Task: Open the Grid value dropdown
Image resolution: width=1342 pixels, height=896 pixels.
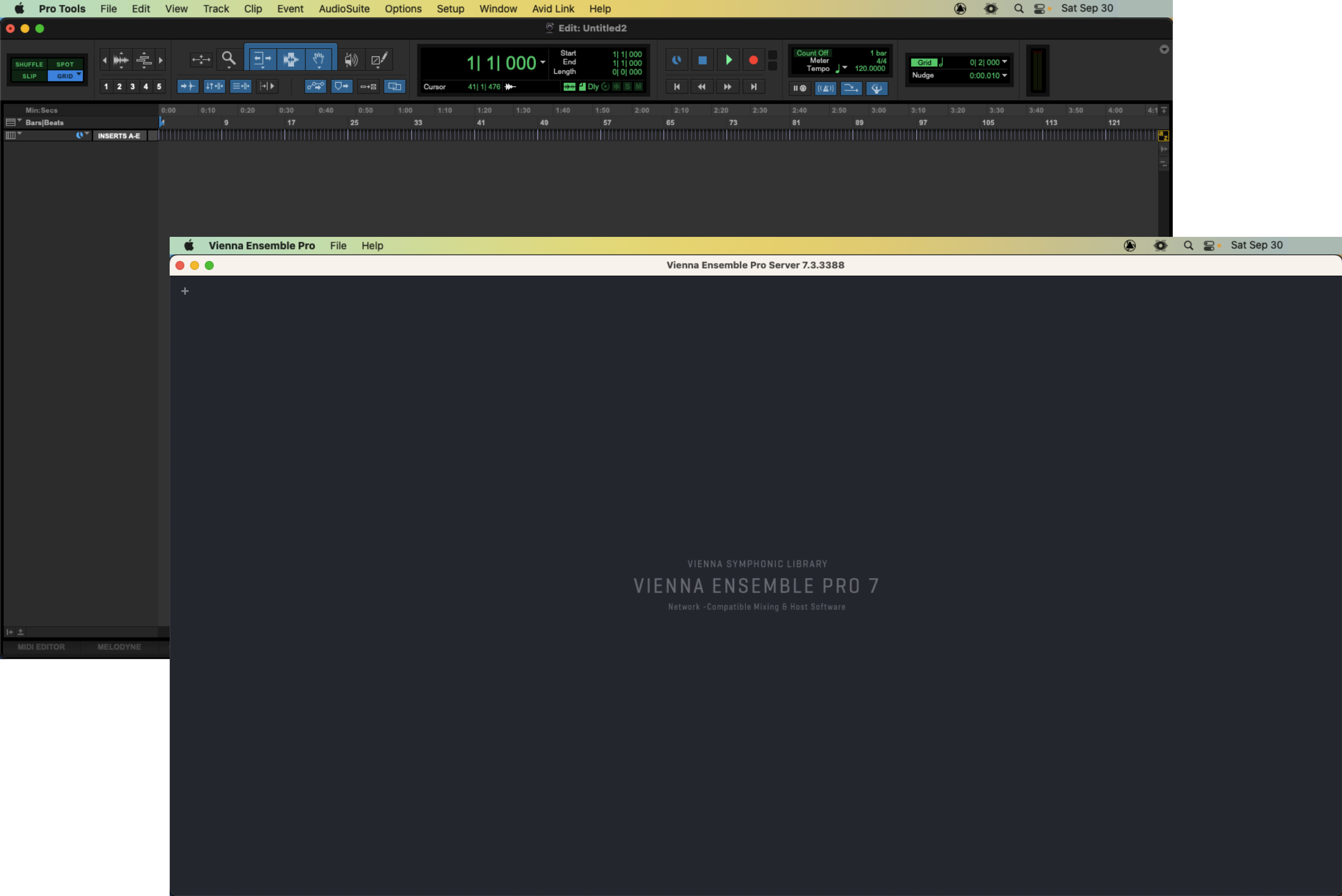Action: coord(1005,62)
